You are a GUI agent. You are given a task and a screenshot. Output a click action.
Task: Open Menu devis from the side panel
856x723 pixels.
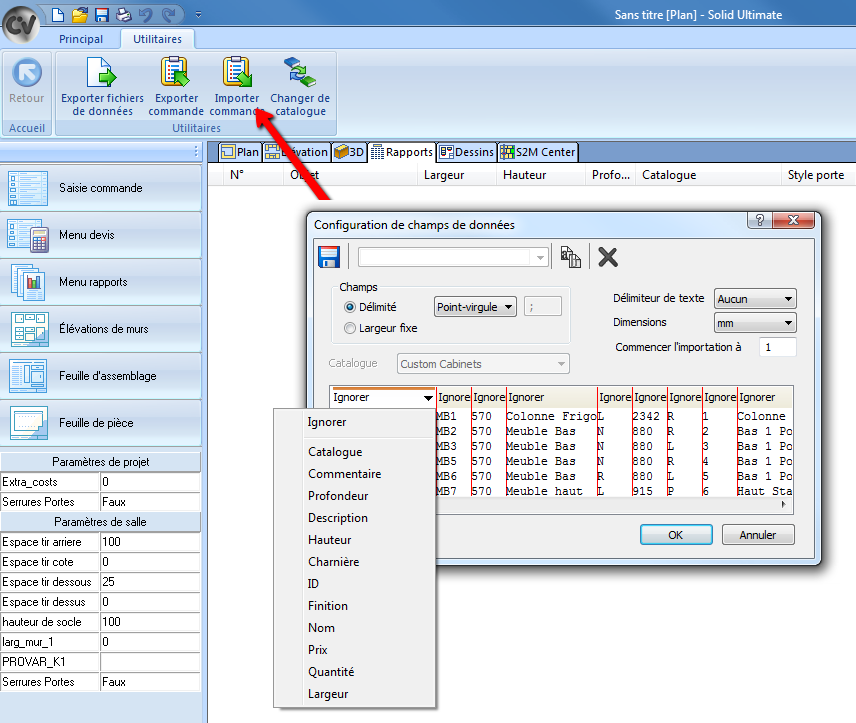[x=101, y=235]
